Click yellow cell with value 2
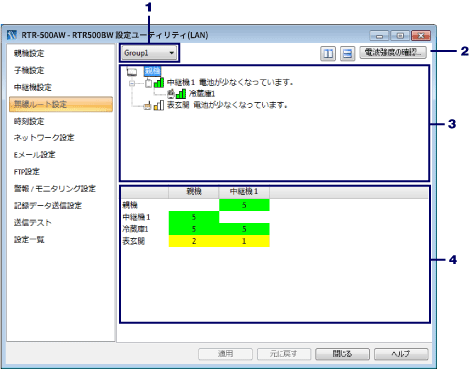Screen dimensions: 469x370 coord(194,241)
